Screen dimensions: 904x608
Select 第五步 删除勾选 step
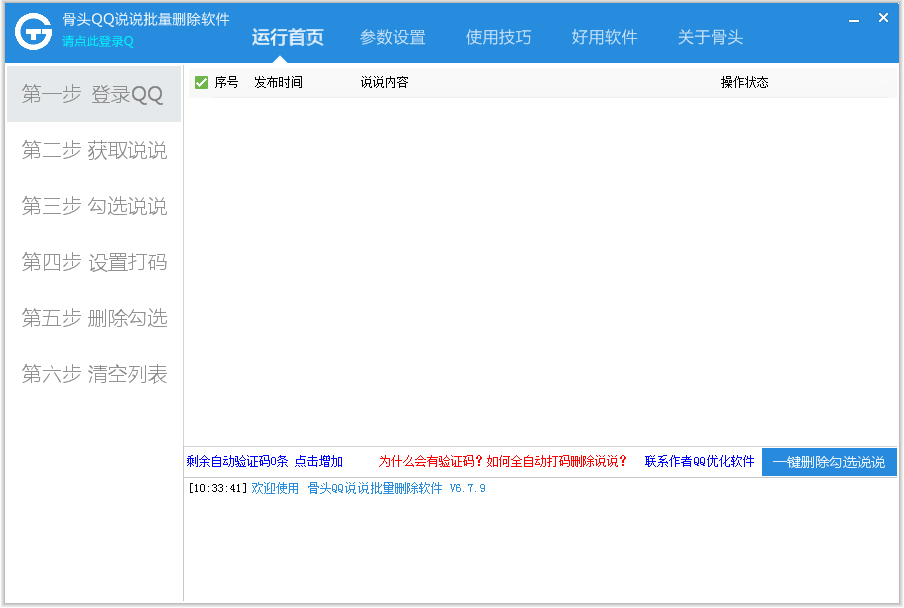tap(94, 318)
